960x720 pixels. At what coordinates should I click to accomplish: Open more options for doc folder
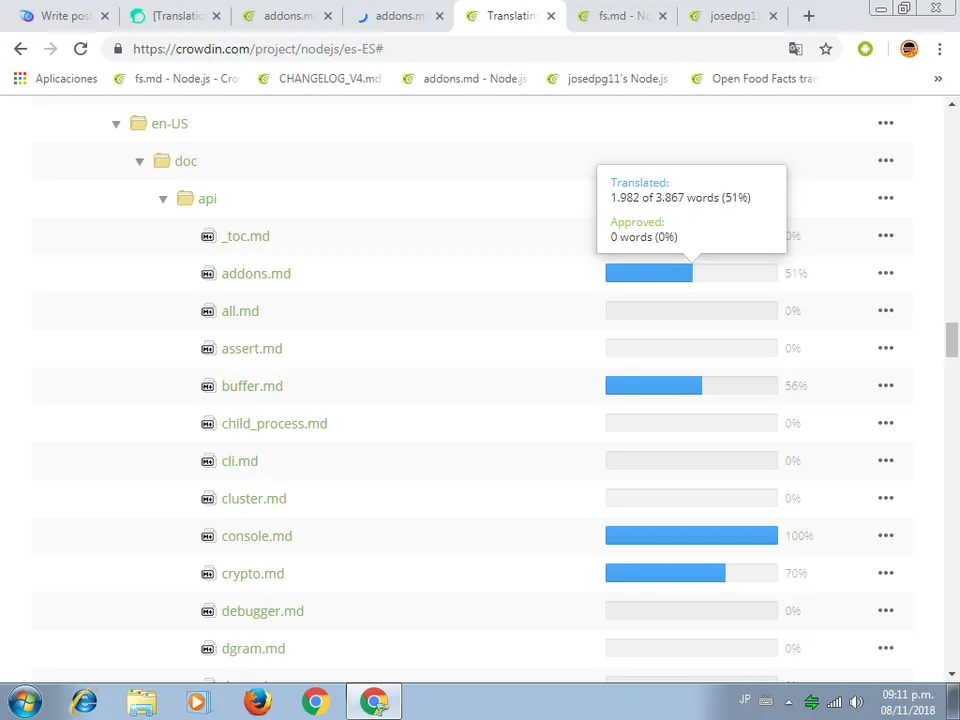point(885,160)
